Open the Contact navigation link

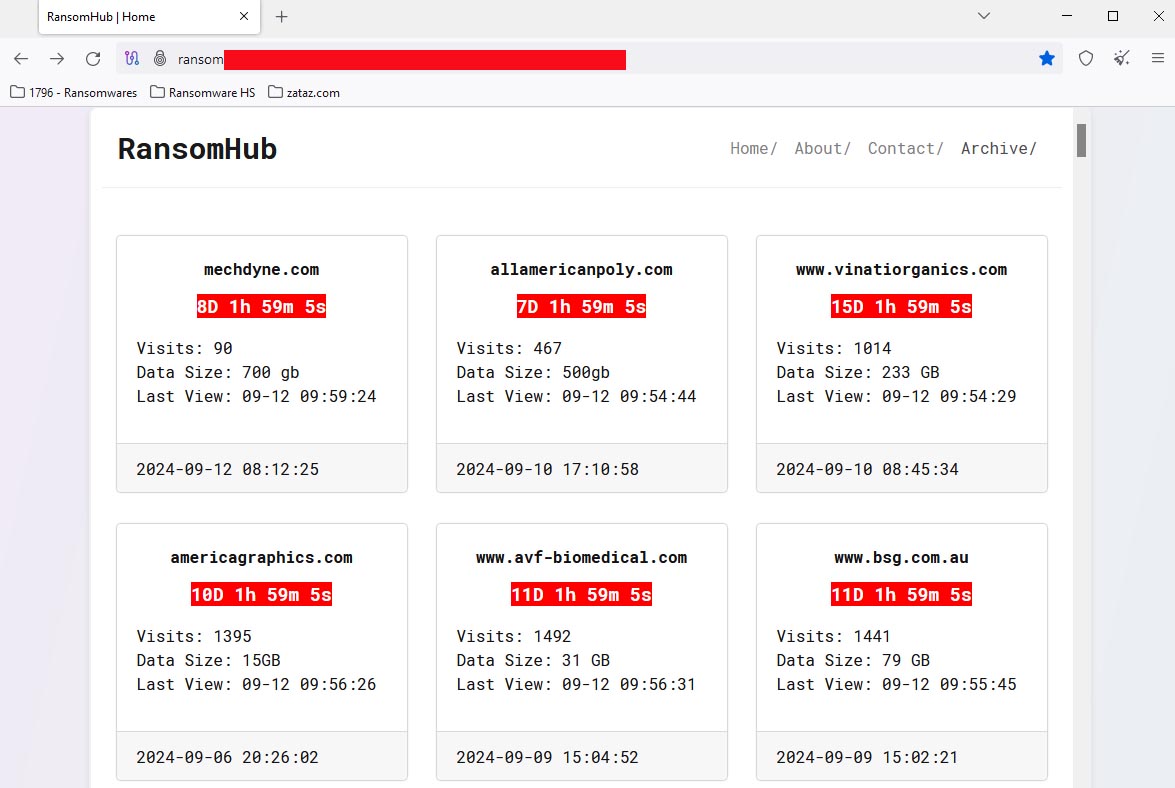(x=905, y=148)
